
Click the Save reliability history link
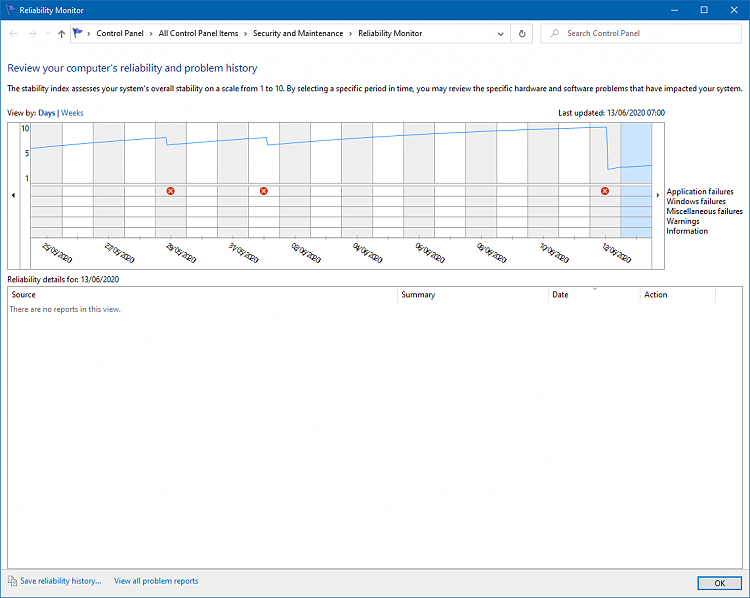61,581
